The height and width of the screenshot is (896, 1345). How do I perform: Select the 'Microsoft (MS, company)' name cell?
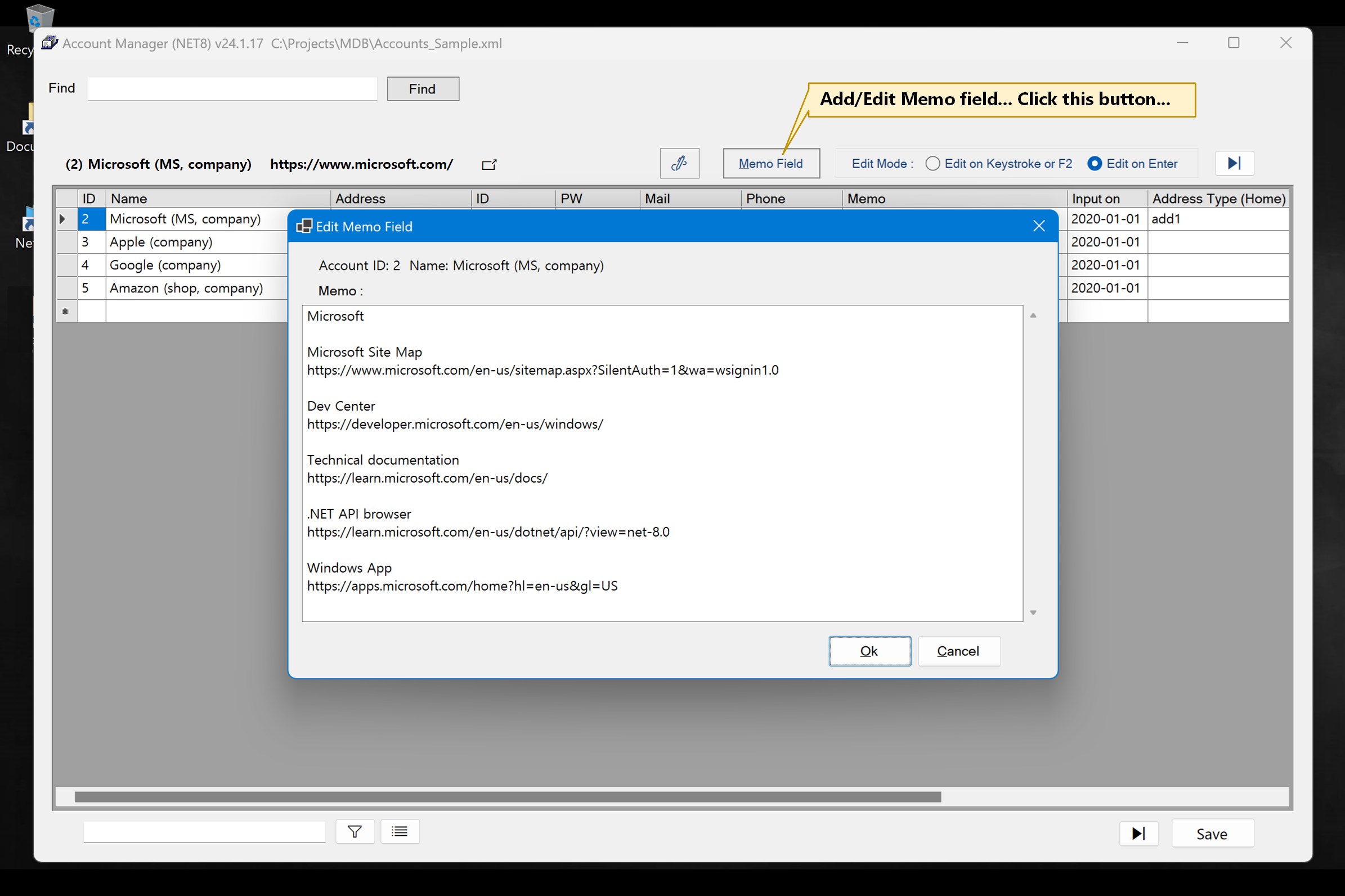coord(196,219)
